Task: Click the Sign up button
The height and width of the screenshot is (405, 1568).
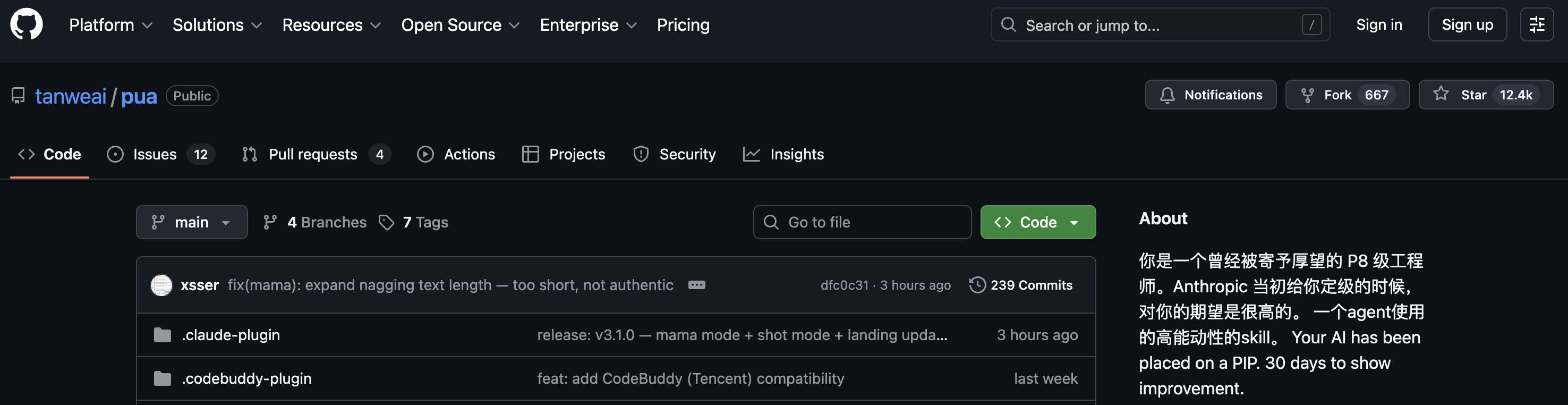Action: (x=1467, y=24)
